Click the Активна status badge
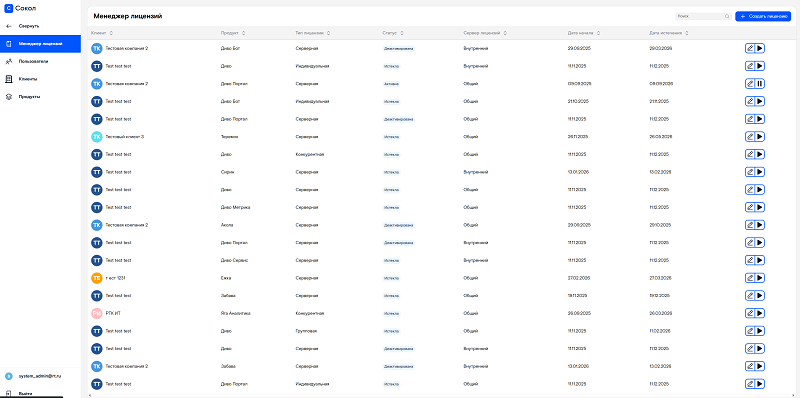The height and width of the screenshot is (398, 800). pos(392,84)
